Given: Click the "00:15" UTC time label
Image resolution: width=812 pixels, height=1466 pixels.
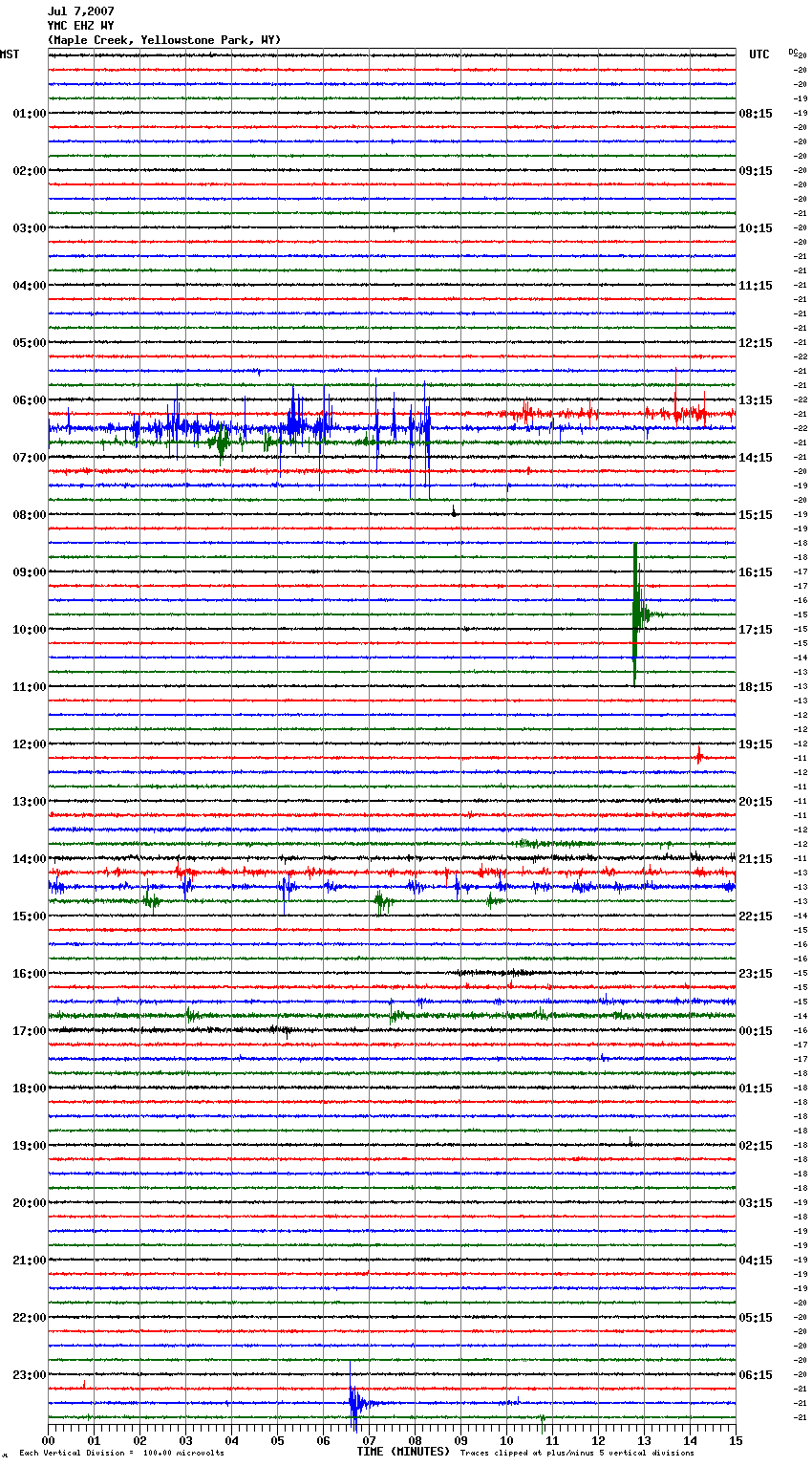Looking at the screenshot, I should click(756, 1031).
